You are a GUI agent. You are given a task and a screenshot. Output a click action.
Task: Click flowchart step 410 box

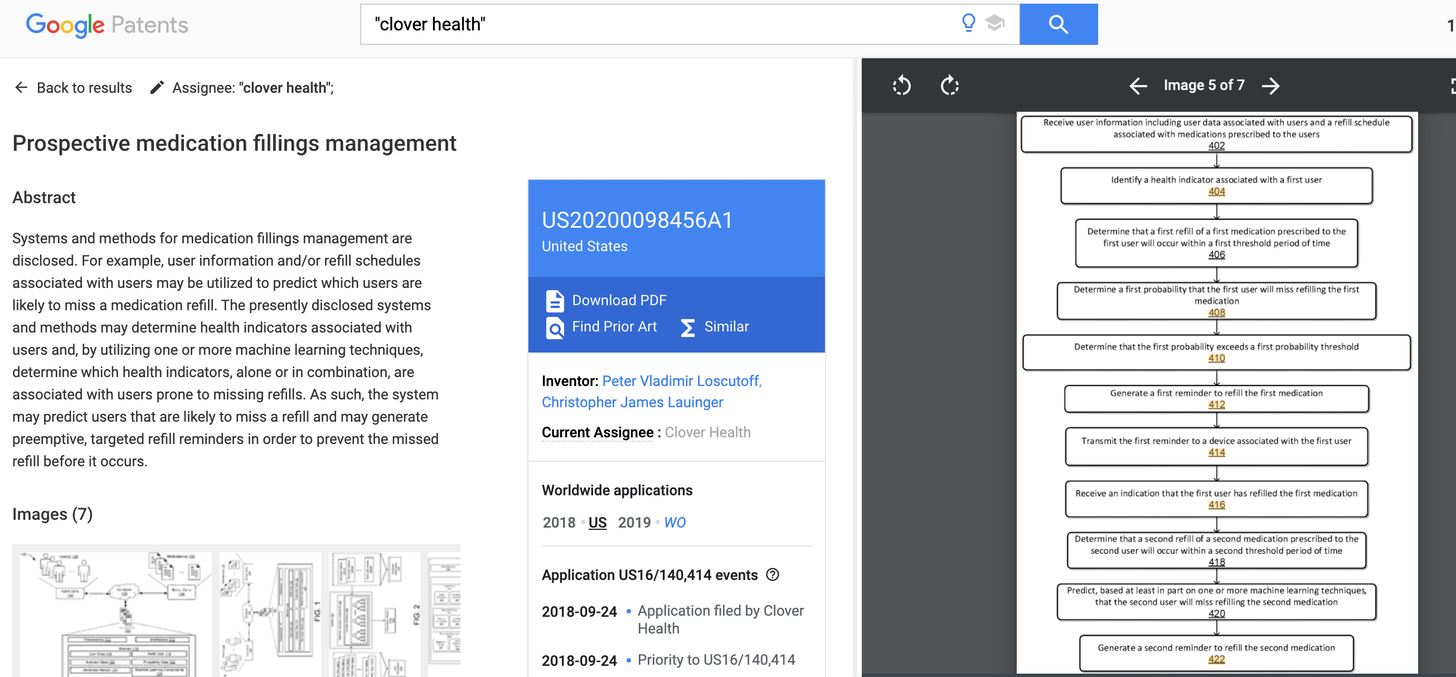[x=1217, y=352]
